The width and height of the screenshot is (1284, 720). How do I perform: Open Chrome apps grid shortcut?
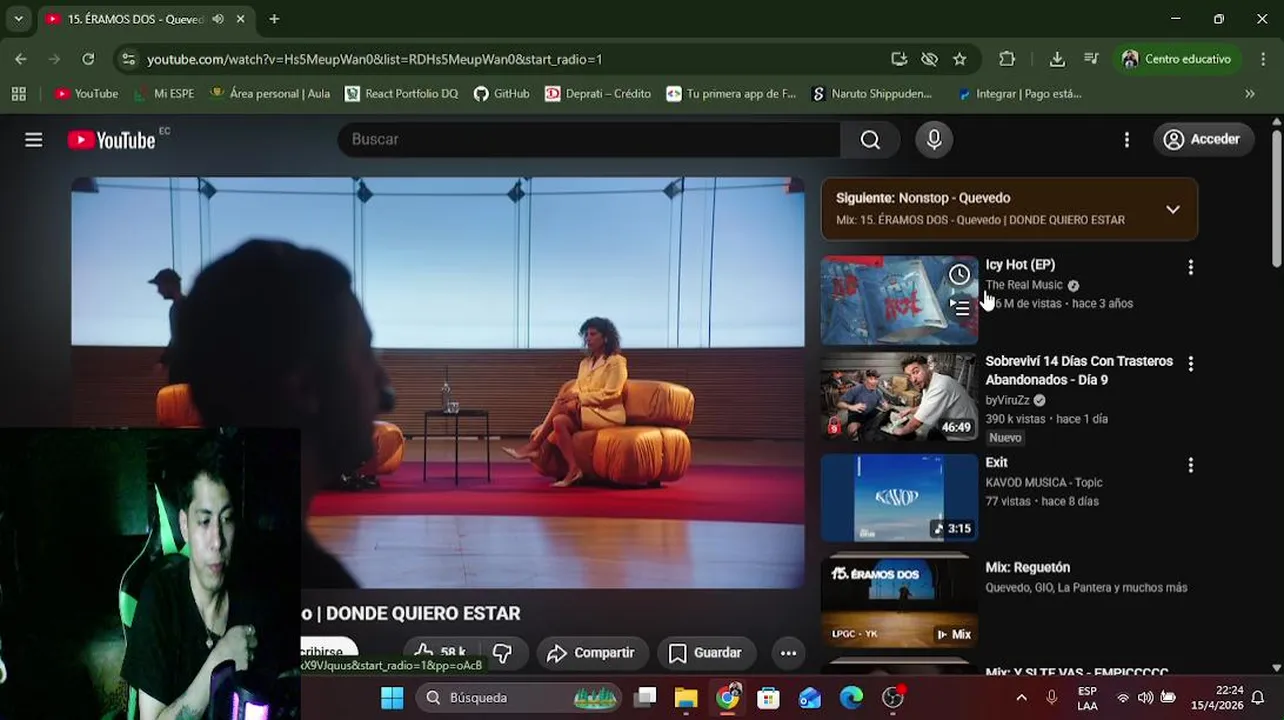click(18, 94)
